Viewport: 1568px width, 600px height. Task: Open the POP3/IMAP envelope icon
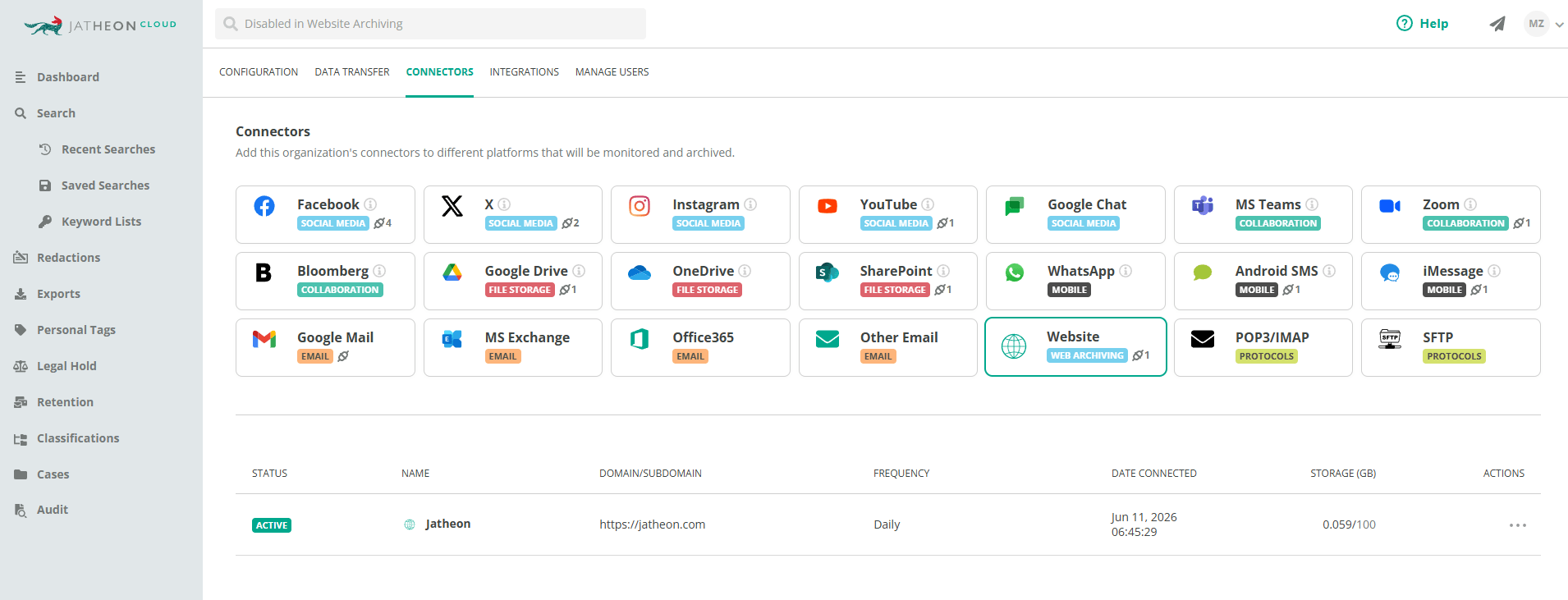[x=1203, y=339]
